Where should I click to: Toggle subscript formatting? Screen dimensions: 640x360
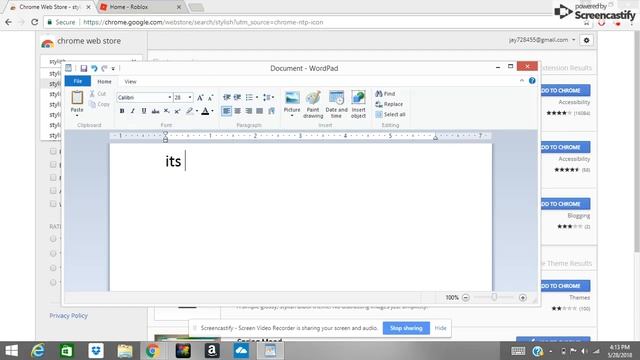point(167,111)
